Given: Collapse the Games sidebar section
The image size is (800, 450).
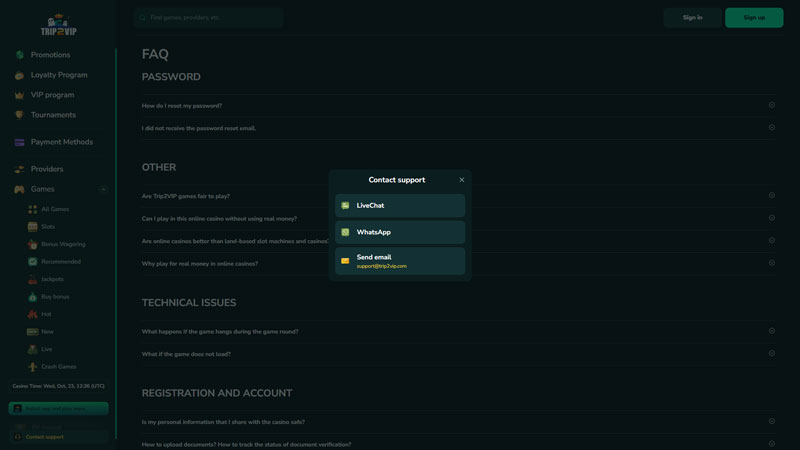Looking at the screenshot, I should coord(103,189).
